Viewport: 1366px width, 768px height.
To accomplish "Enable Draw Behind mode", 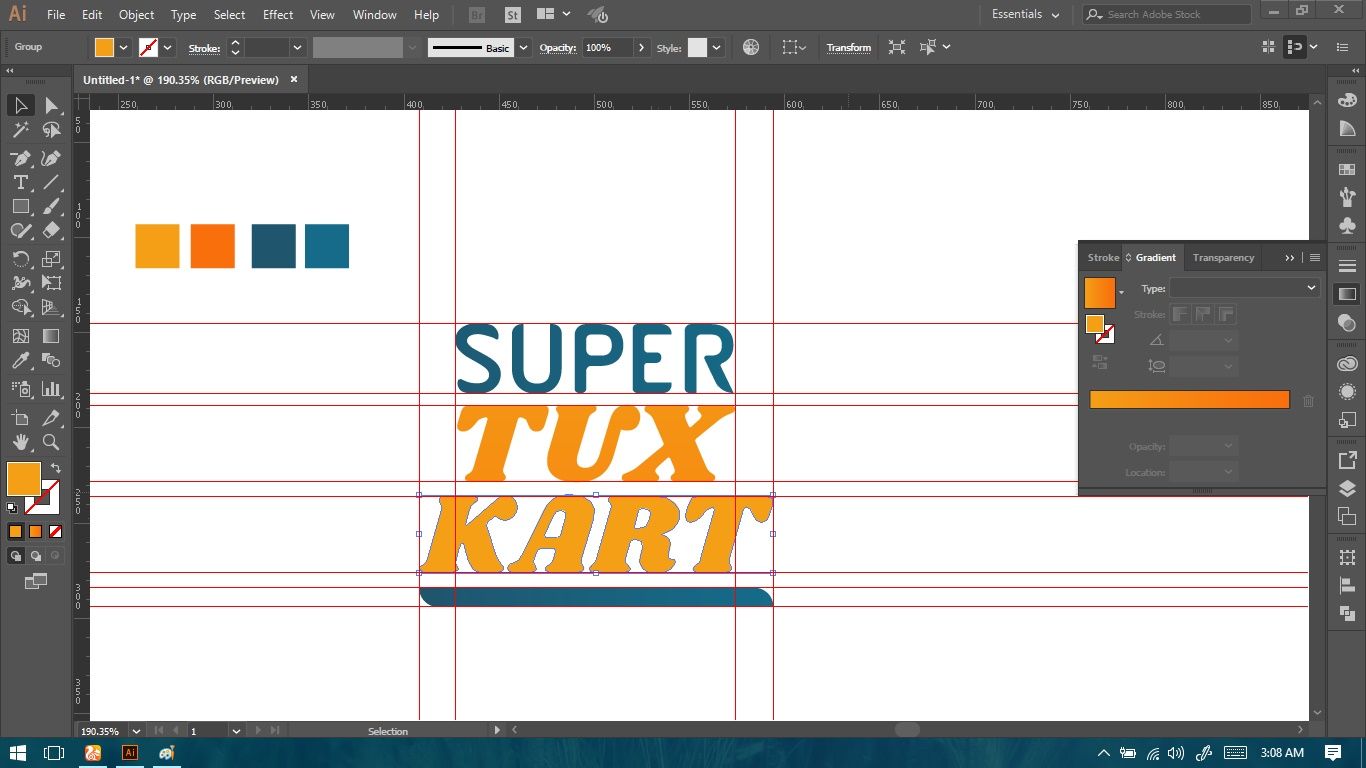I will point(36,556).
